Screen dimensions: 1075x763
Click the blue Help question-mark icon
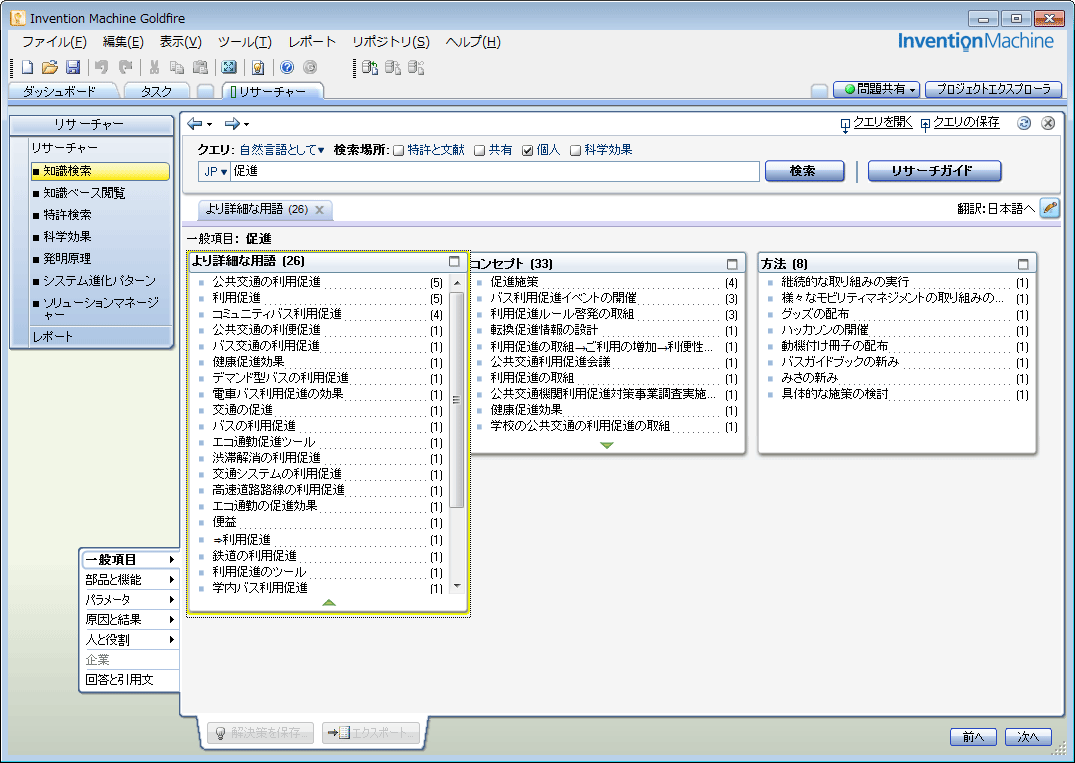[287, 66]
